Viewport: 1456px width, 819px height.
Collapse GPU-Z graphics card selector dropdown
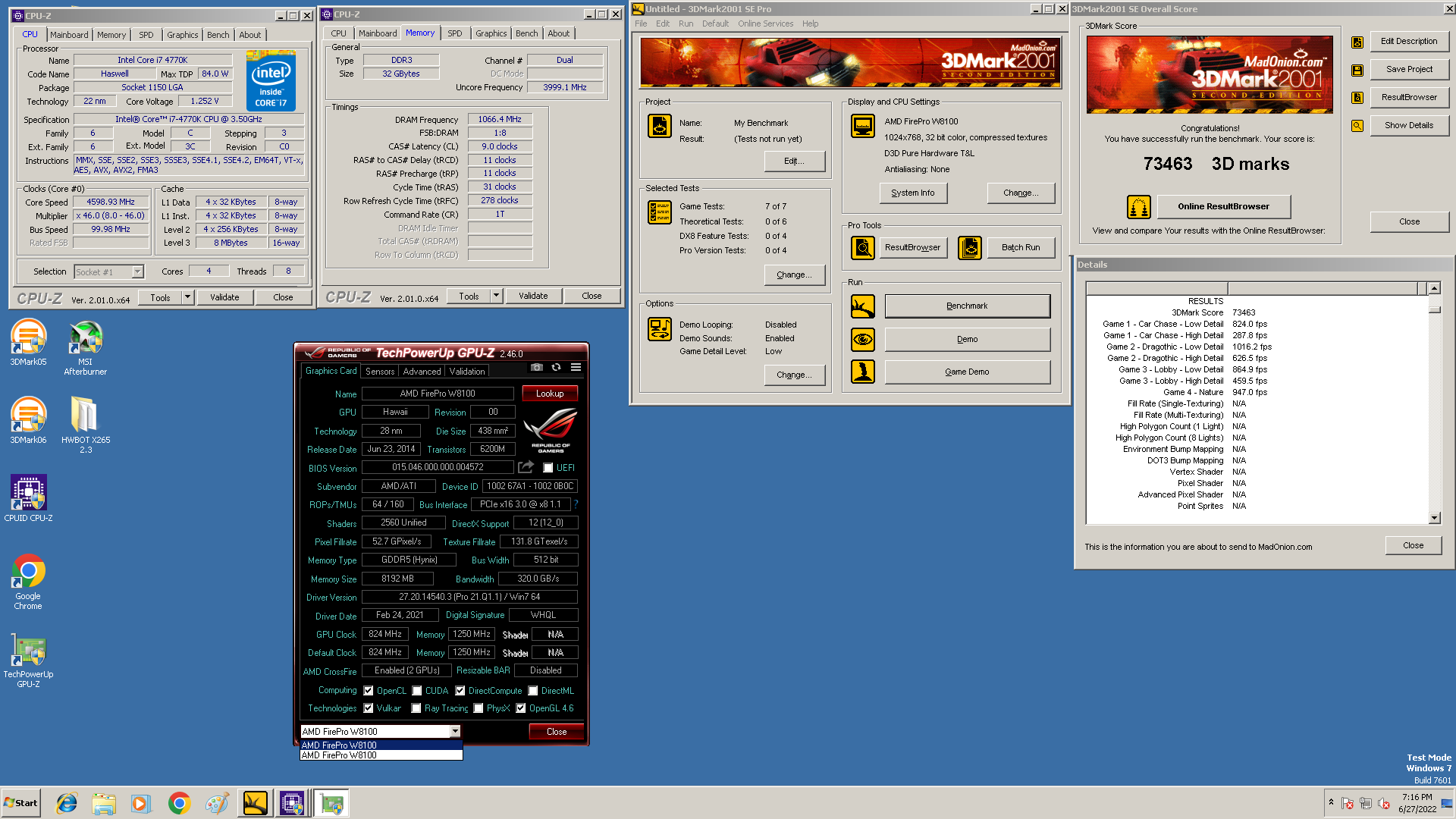pos(455,732)
